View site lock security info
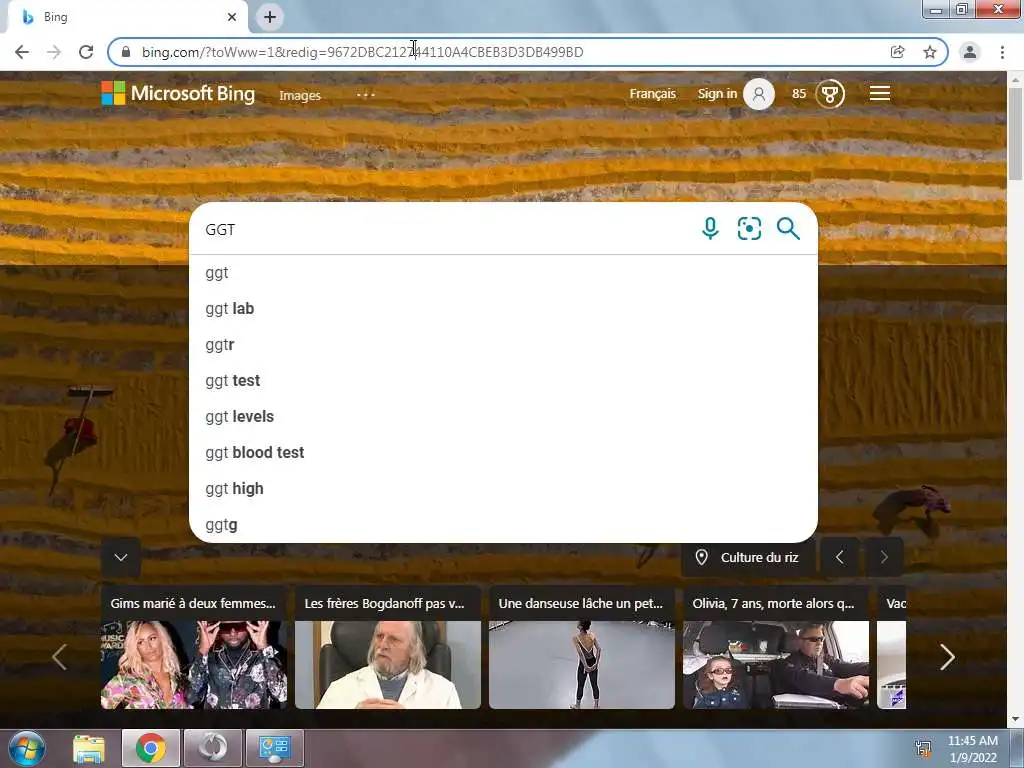1024x768 pixels. pyautogui.click(x=126, y=52)
